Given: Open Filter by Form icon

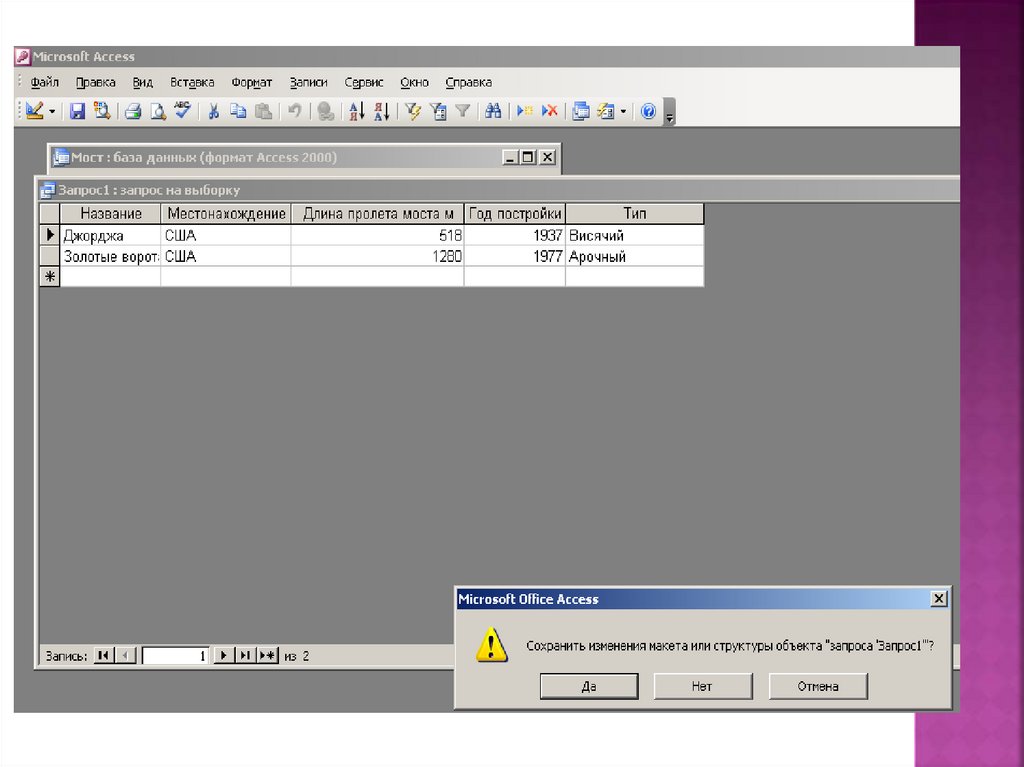Looking at the screenshot, I should (x=438, y=111).
